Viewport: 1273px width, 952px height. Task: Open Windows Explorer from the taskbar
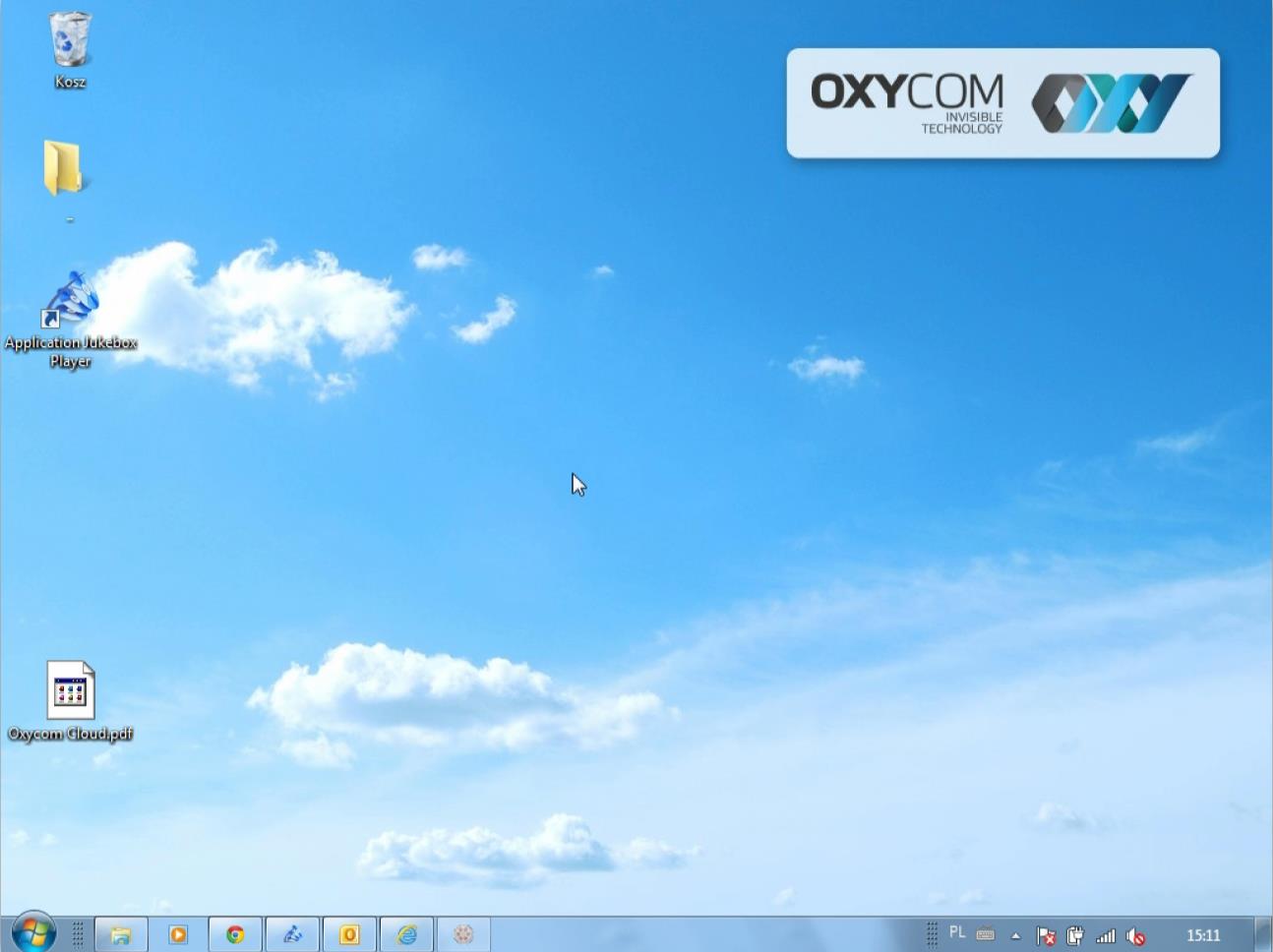click(121, 934)
